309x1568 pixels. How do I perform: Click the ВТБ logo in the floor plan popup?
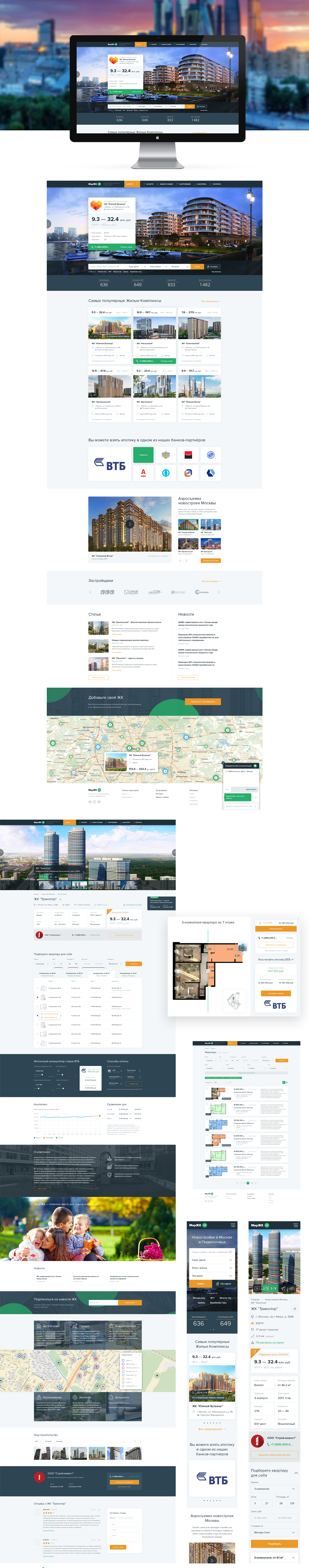[x=275, y=1005]
